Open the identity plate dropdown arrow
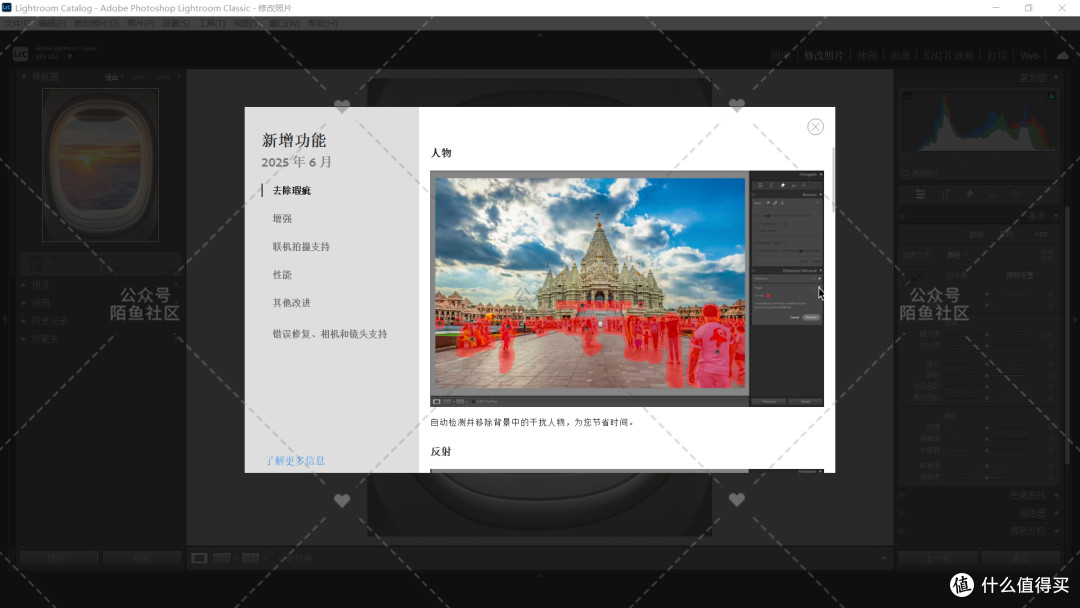 tap(70, 56)
